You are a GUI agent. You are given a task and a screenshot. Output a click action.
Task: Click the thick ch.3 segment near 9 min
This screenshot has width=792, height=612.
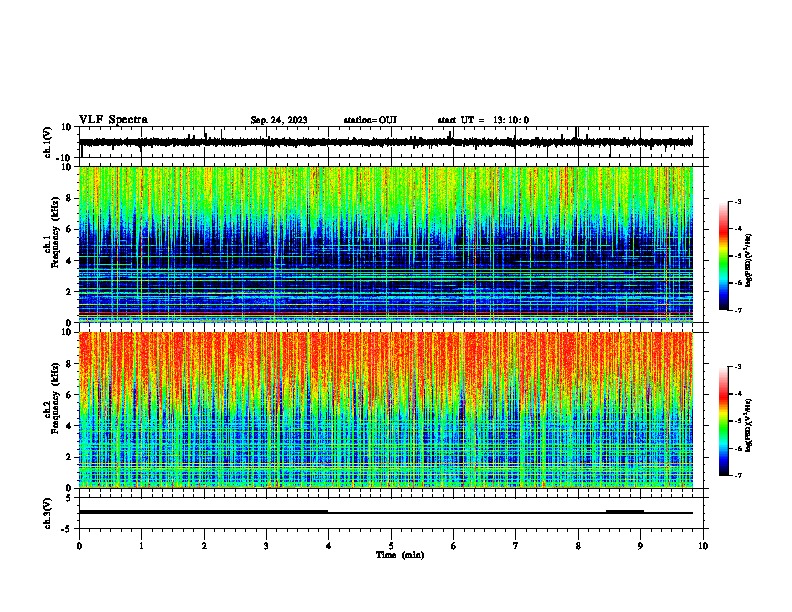625,512
